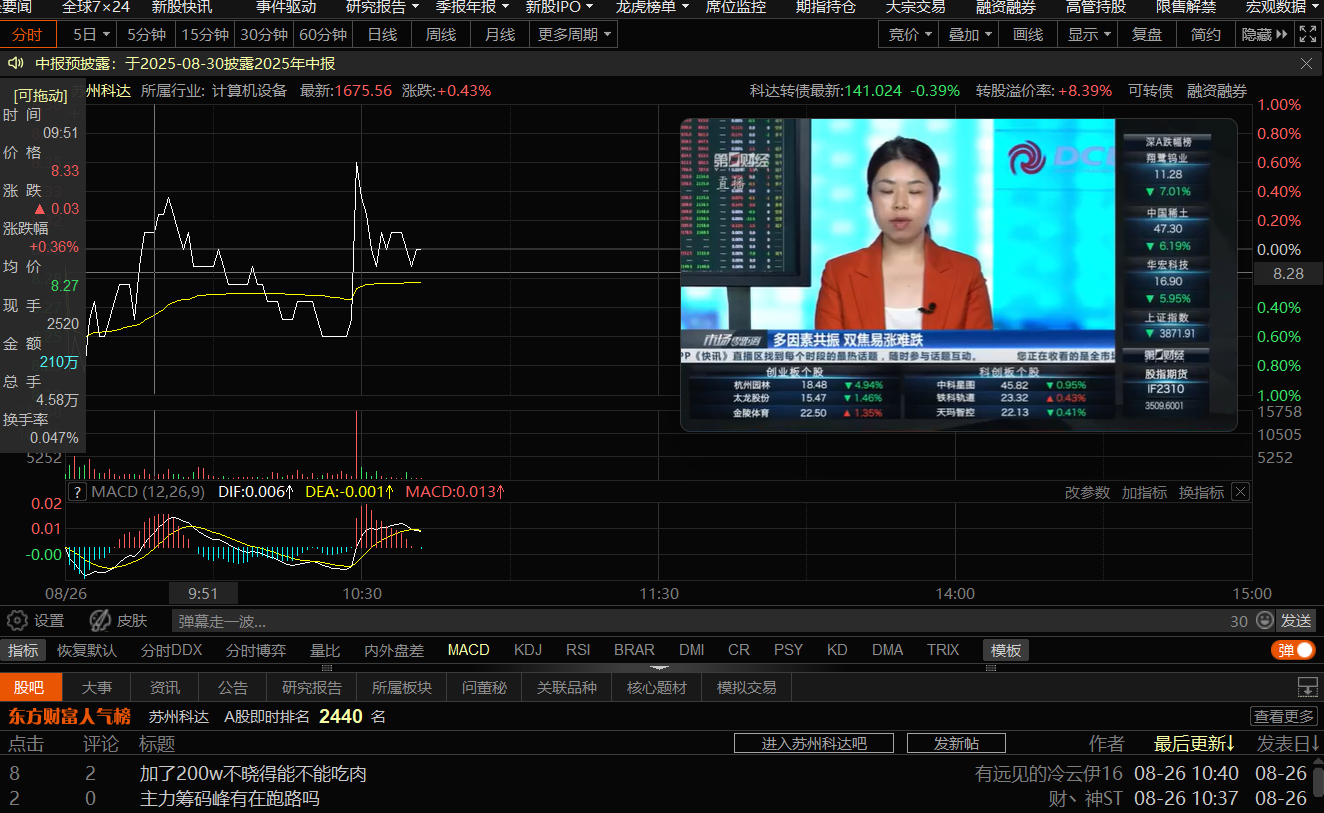Click the 恢复默认 button
The image size is (1324, 813).
86,650
